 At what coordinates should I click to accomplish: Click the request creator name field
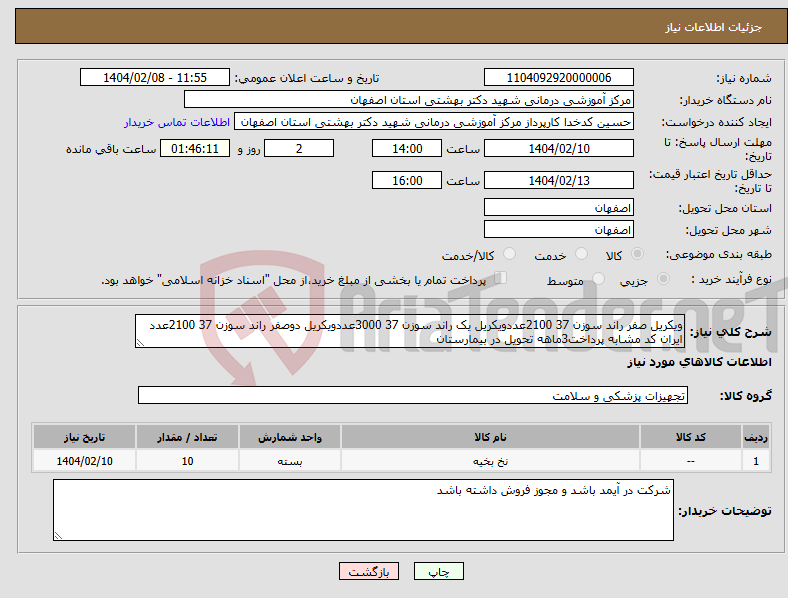tap(434, 122)
